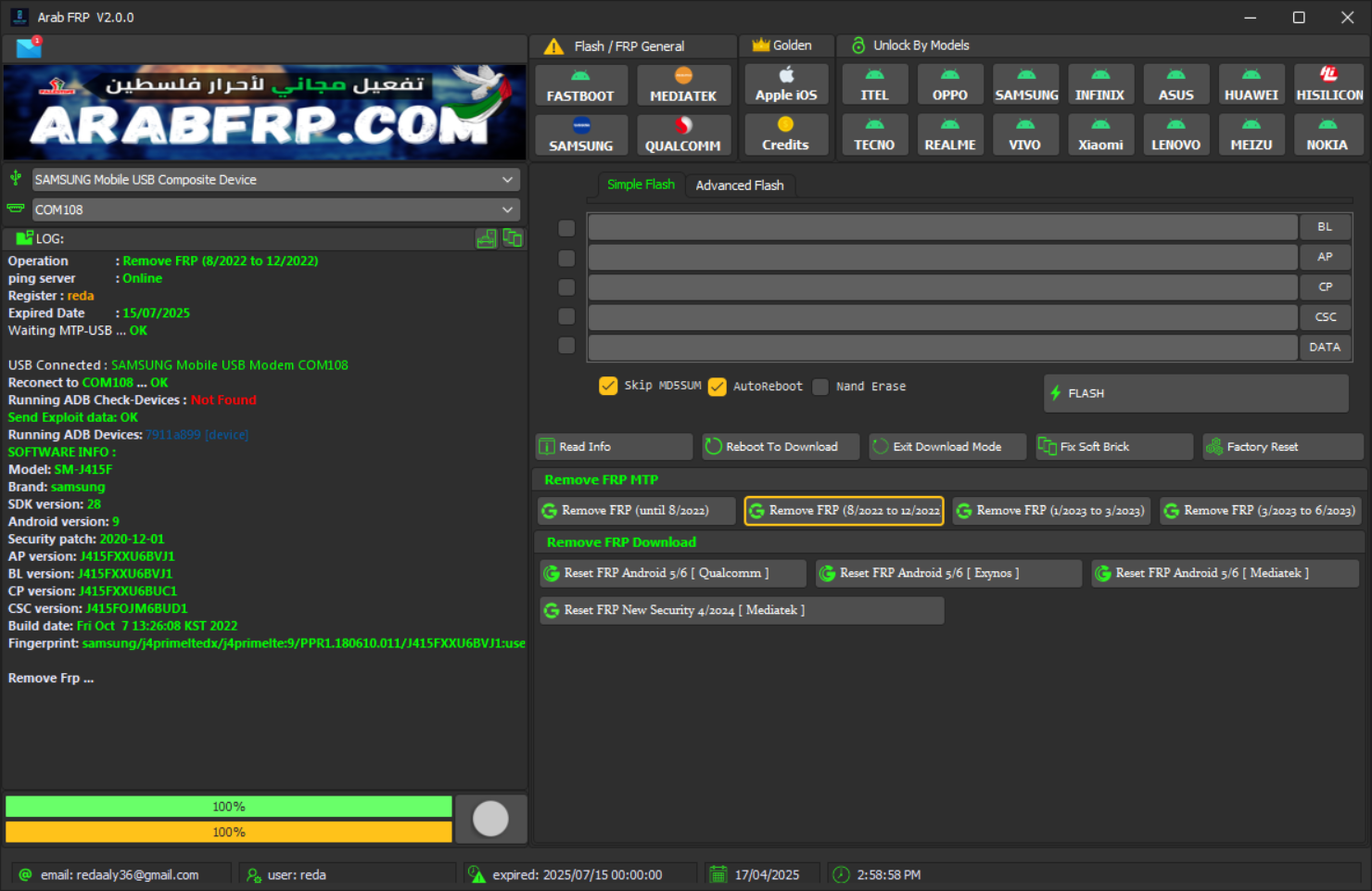The height and width of the screenshot is (891, 1372).
Task: Click Read Info button
Action: (614, 447)
